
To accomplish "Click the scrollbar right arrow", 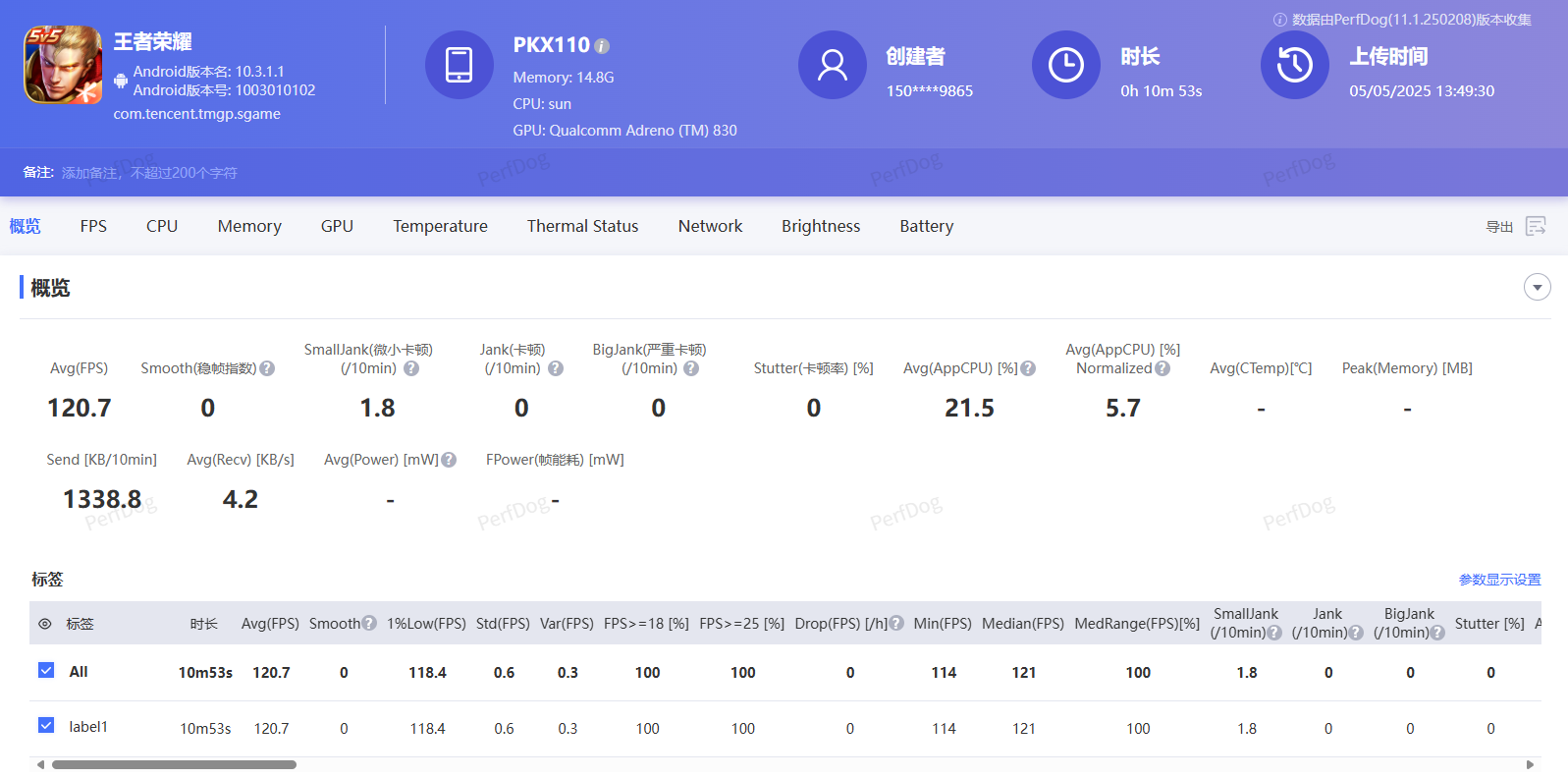I will tap(1530, 764).
